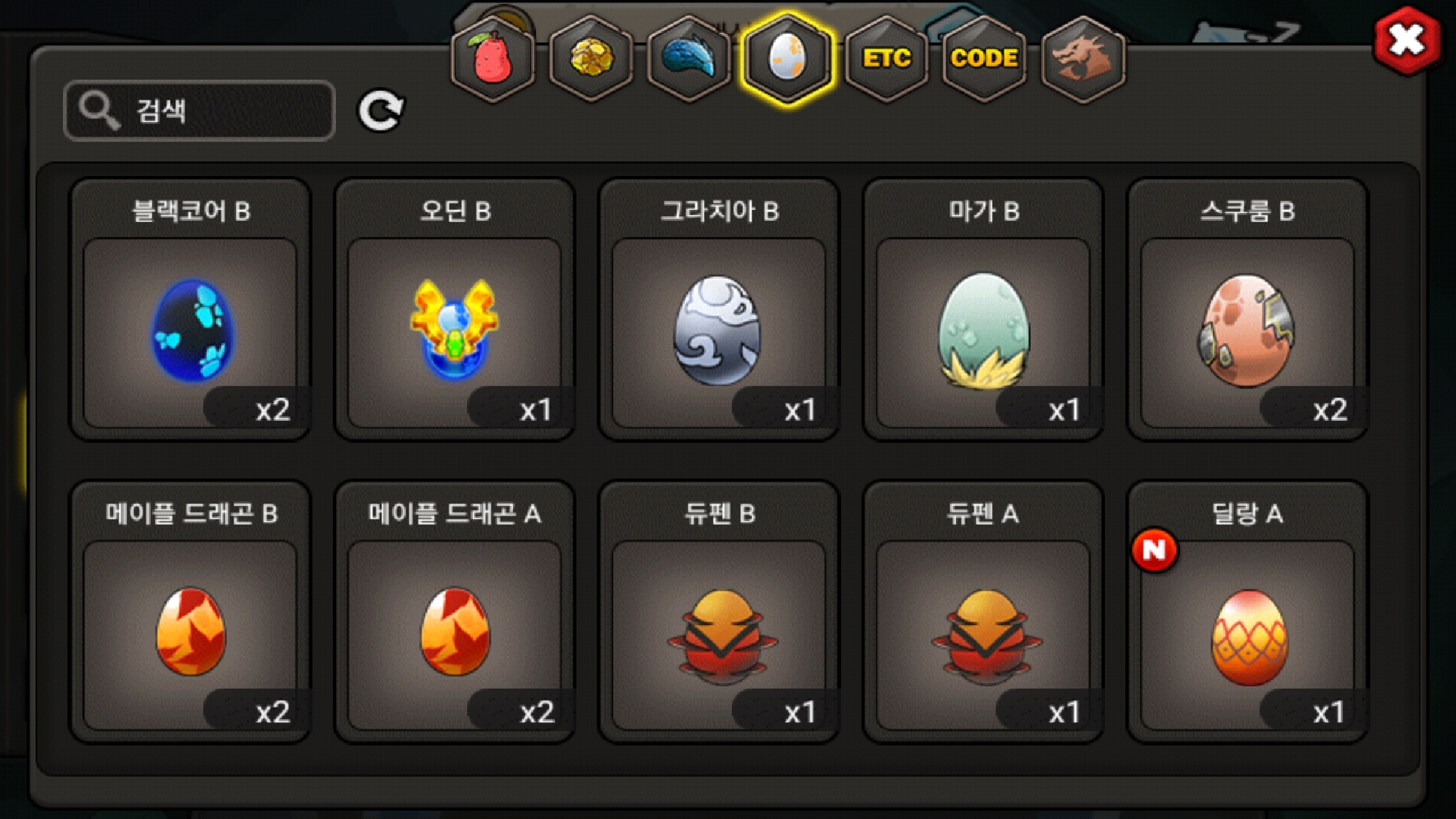Pick the 마가 B green egg
The width and height of the screenshot is (1456, 819).
(x=984, y=309)
